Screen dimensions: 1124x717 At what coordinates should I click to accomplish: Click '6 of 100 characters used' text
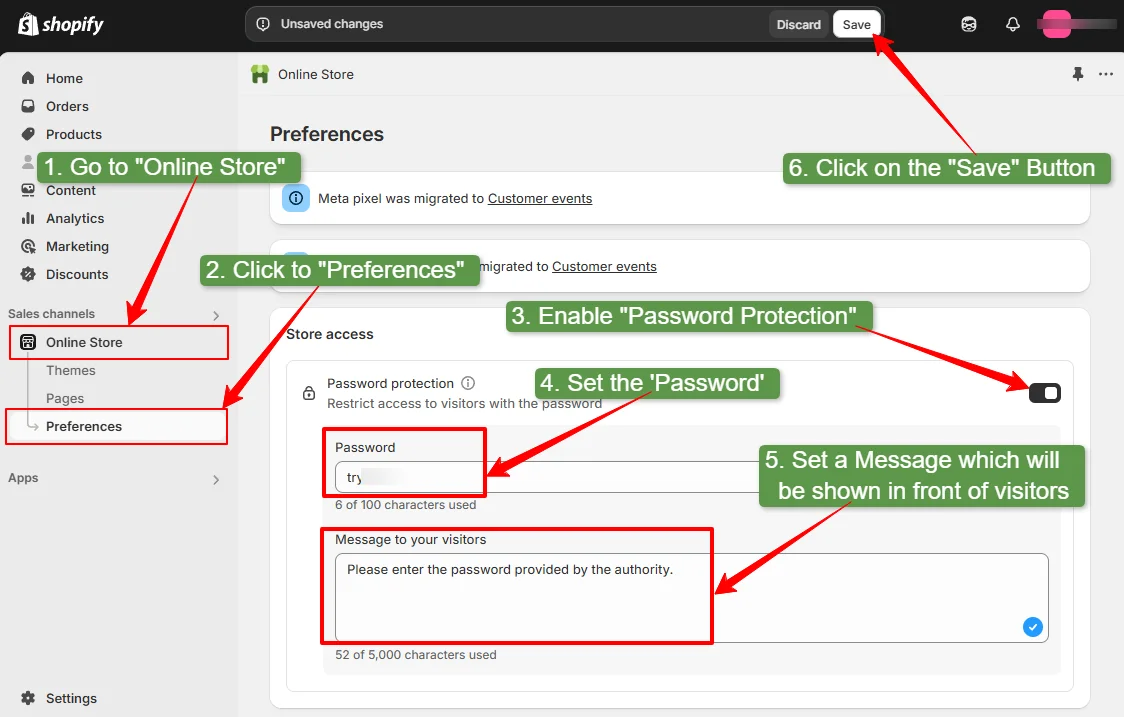point(405,505)
